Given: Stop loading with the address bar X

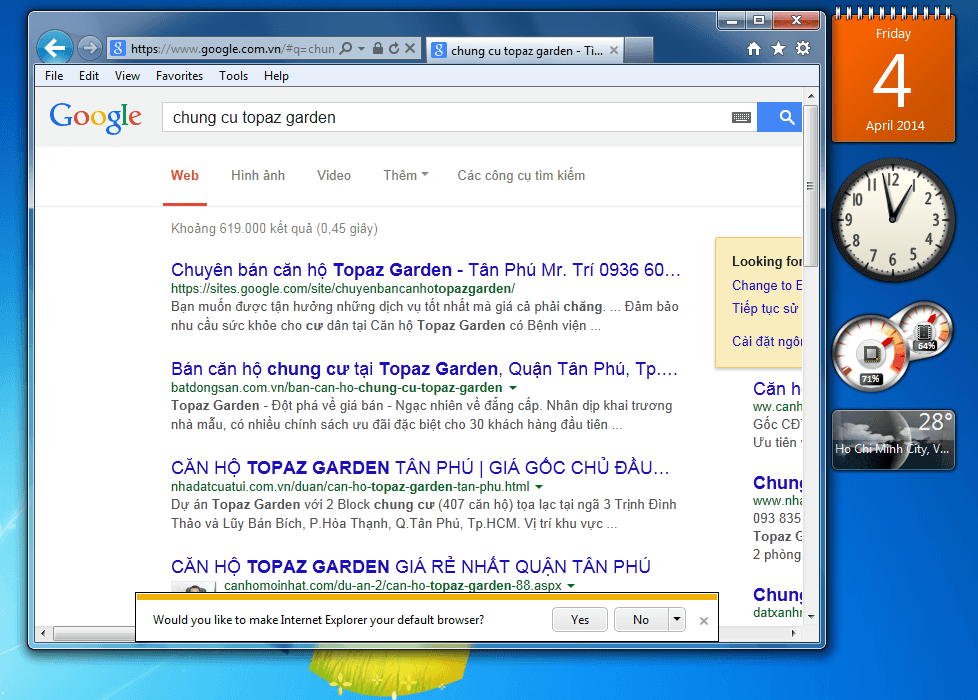Looking at the screenshot, I should pyautogui.click(x=410, y=48).
